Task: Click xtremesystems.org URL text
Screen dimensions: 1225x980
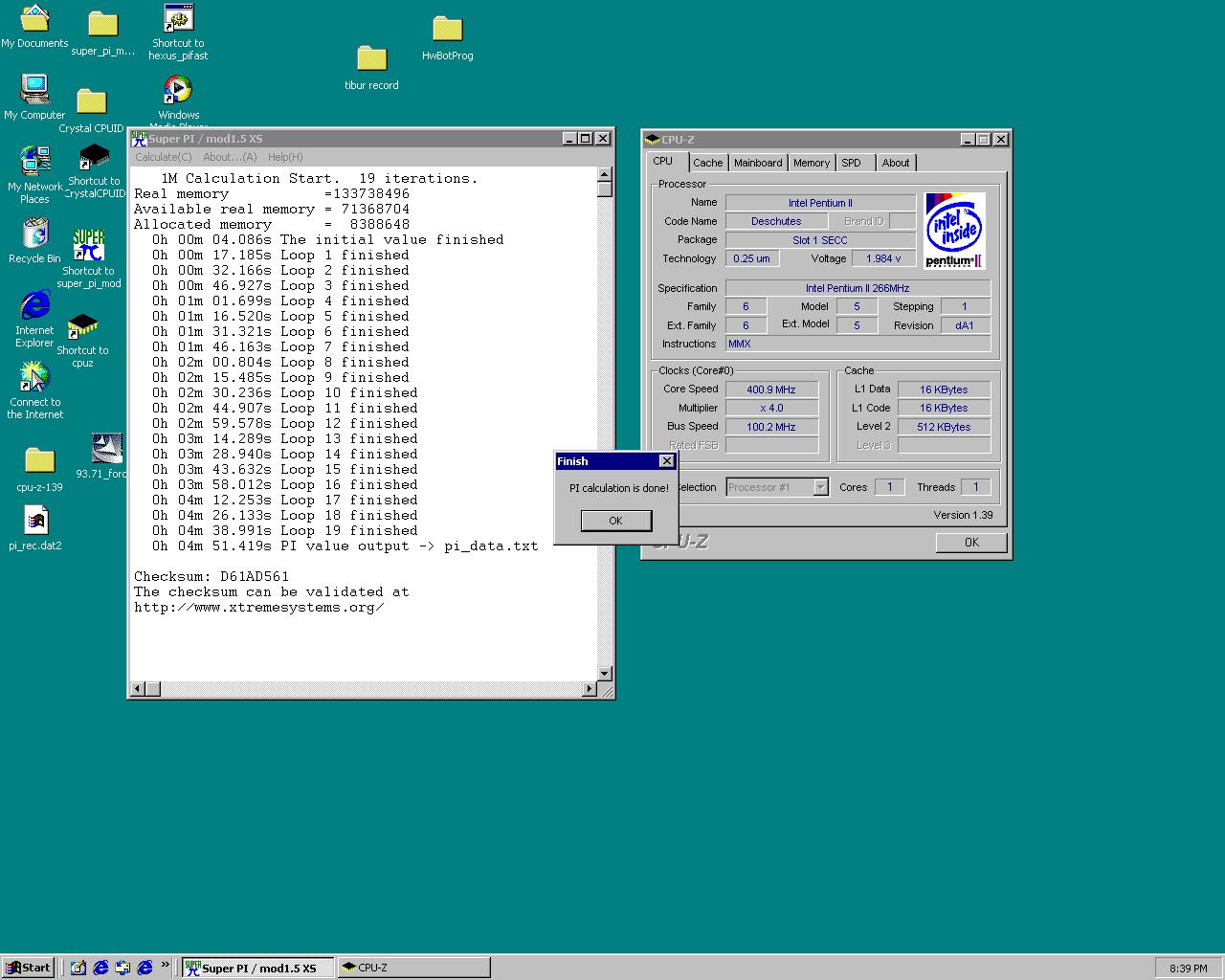Action: (259, 608)
